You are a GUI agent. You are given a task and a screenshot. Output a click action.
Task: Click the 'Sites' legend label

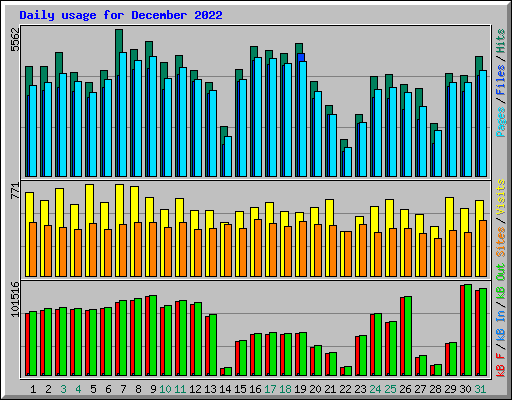[x=501, y=241]
